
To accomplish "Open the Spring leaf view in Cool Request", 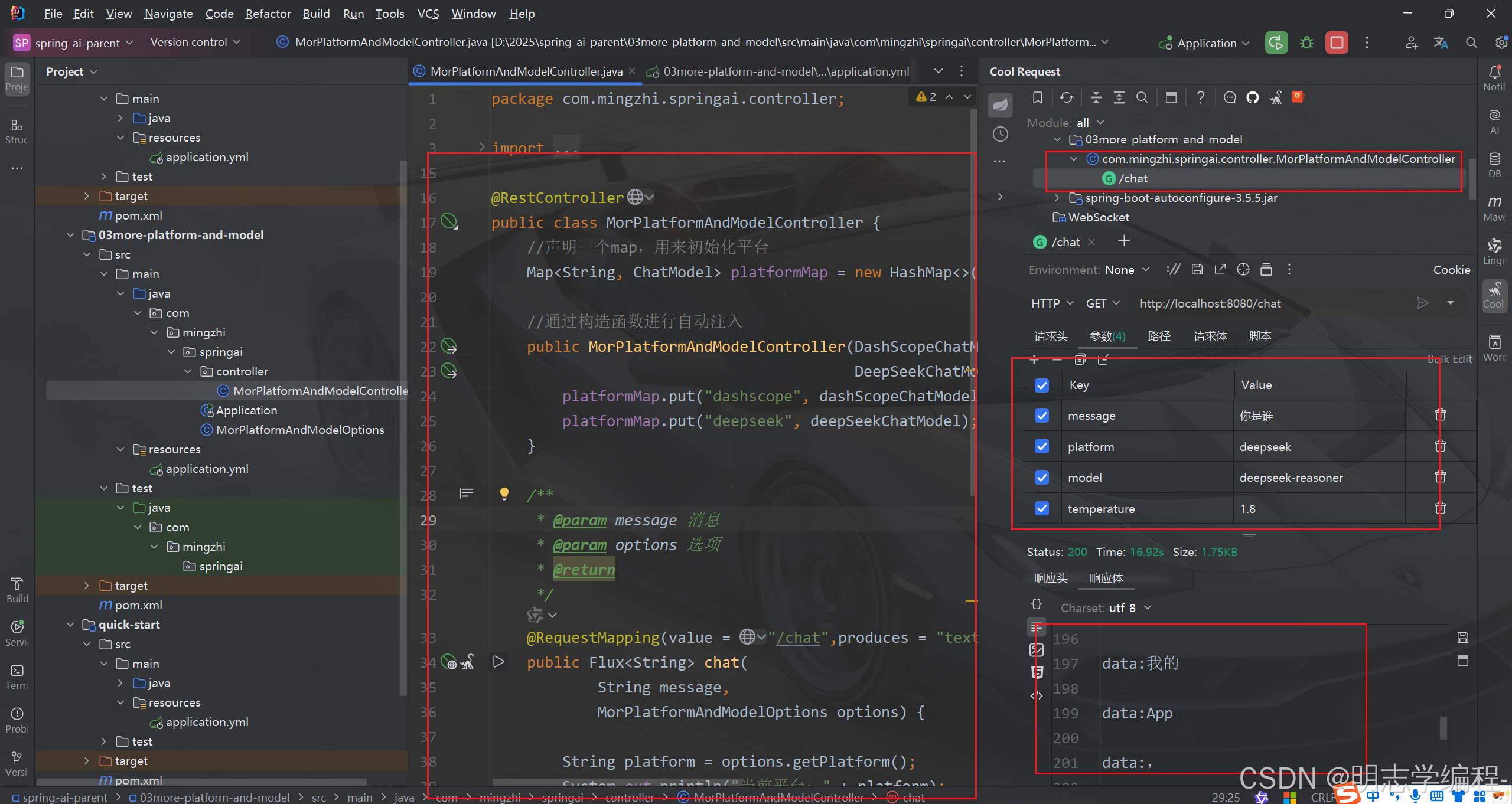I will pyautogui.click(x=1000, y=106).
